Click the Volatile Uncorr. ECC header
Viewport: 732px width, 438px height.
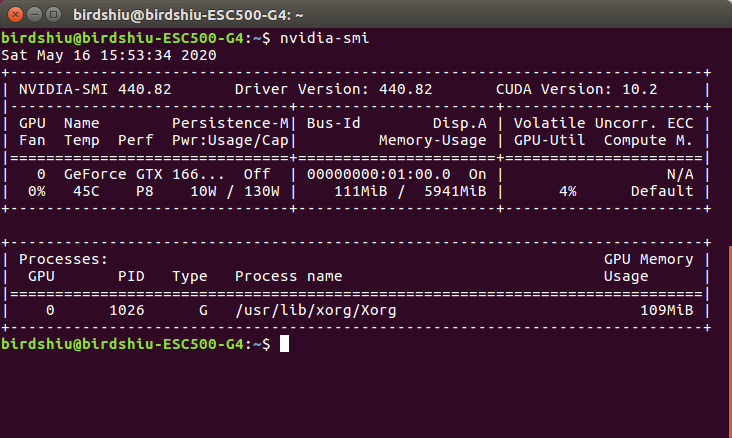click(x=604, y=123)
